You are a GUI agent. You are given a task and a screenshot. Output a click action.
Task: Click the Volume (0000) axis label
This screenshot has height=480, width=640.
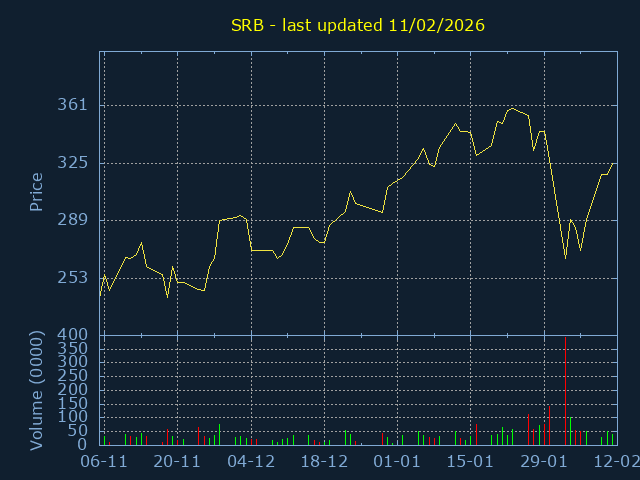(x=37, y=388)
